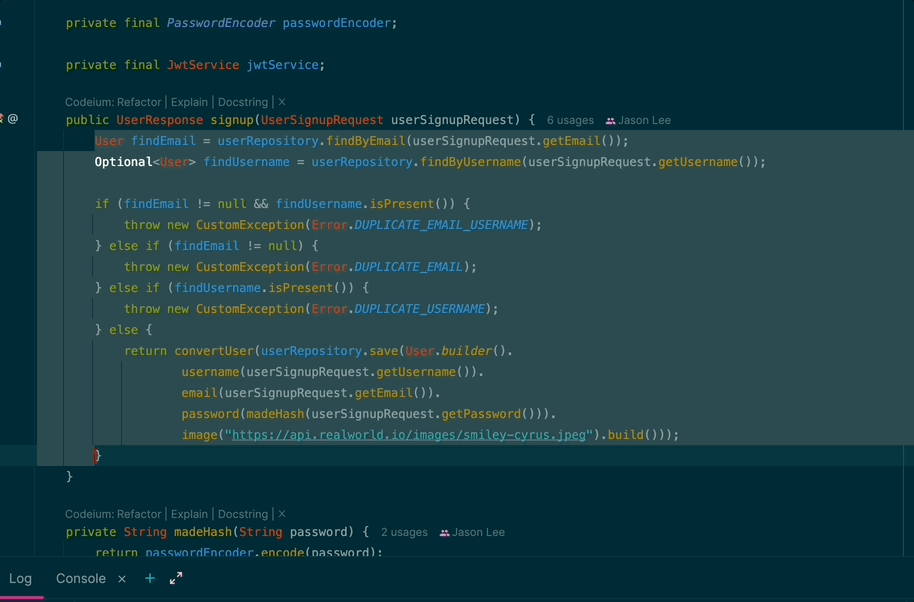Close the Console tab
914x602 pixels.
coord(122,579)
